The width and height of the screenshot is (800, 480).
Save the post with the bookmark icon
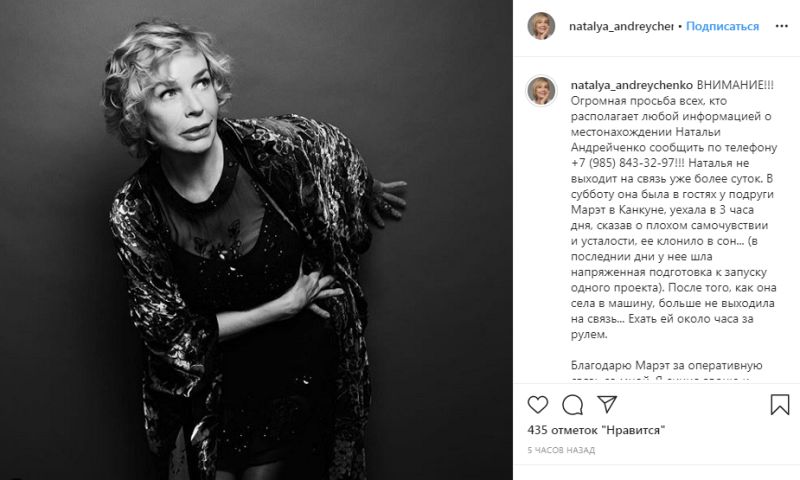(780, 405)
